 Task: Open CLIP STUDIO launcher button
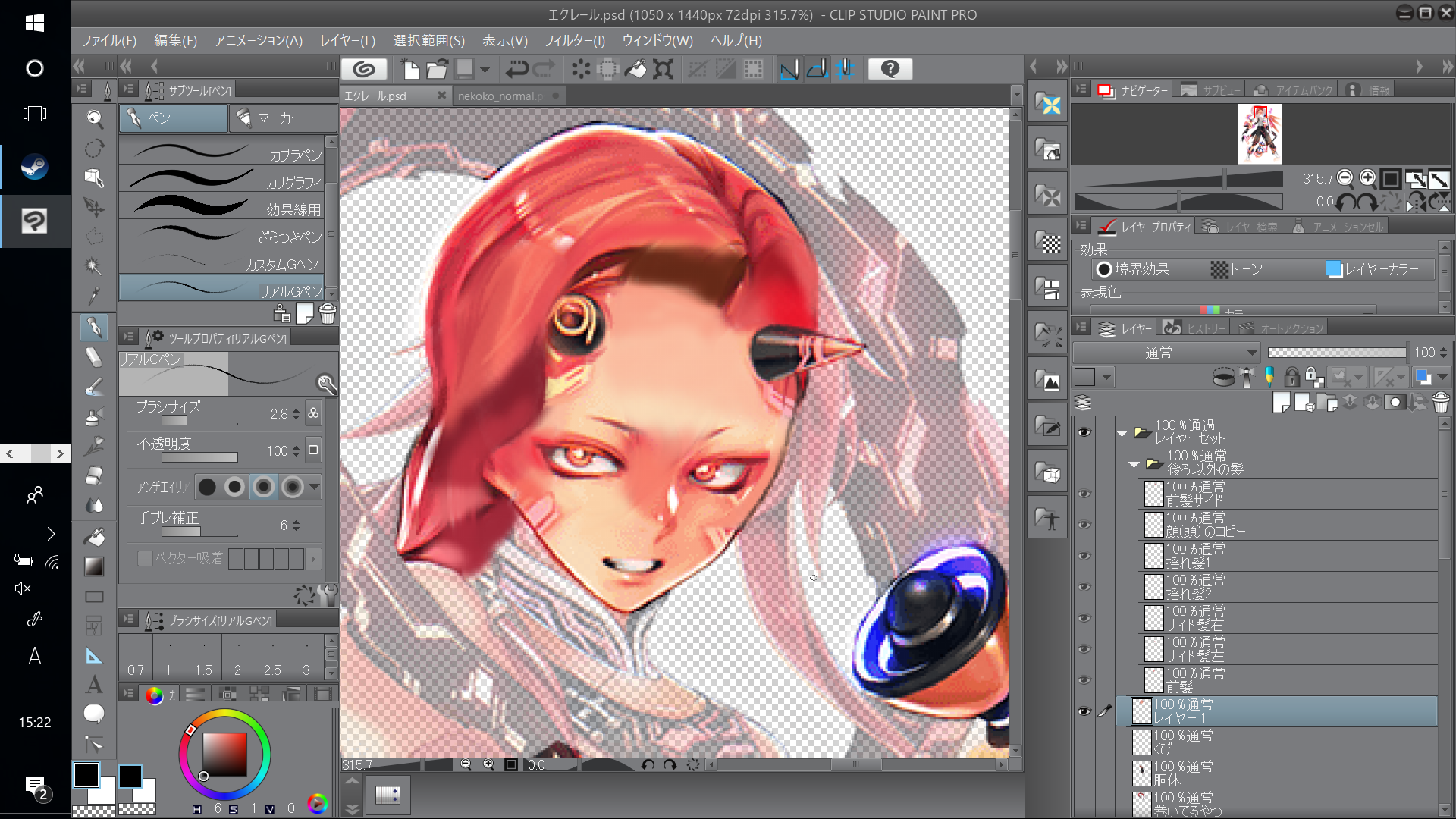364,69
